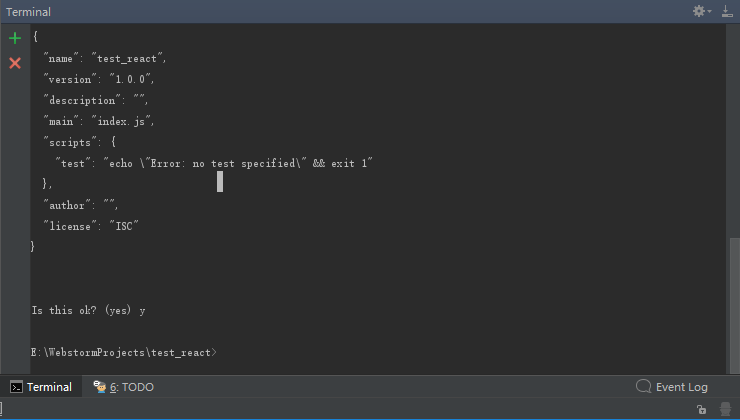Close the terminal session with the red X
The height and width of the screenshot is (420, 740).
click(14, 63)
